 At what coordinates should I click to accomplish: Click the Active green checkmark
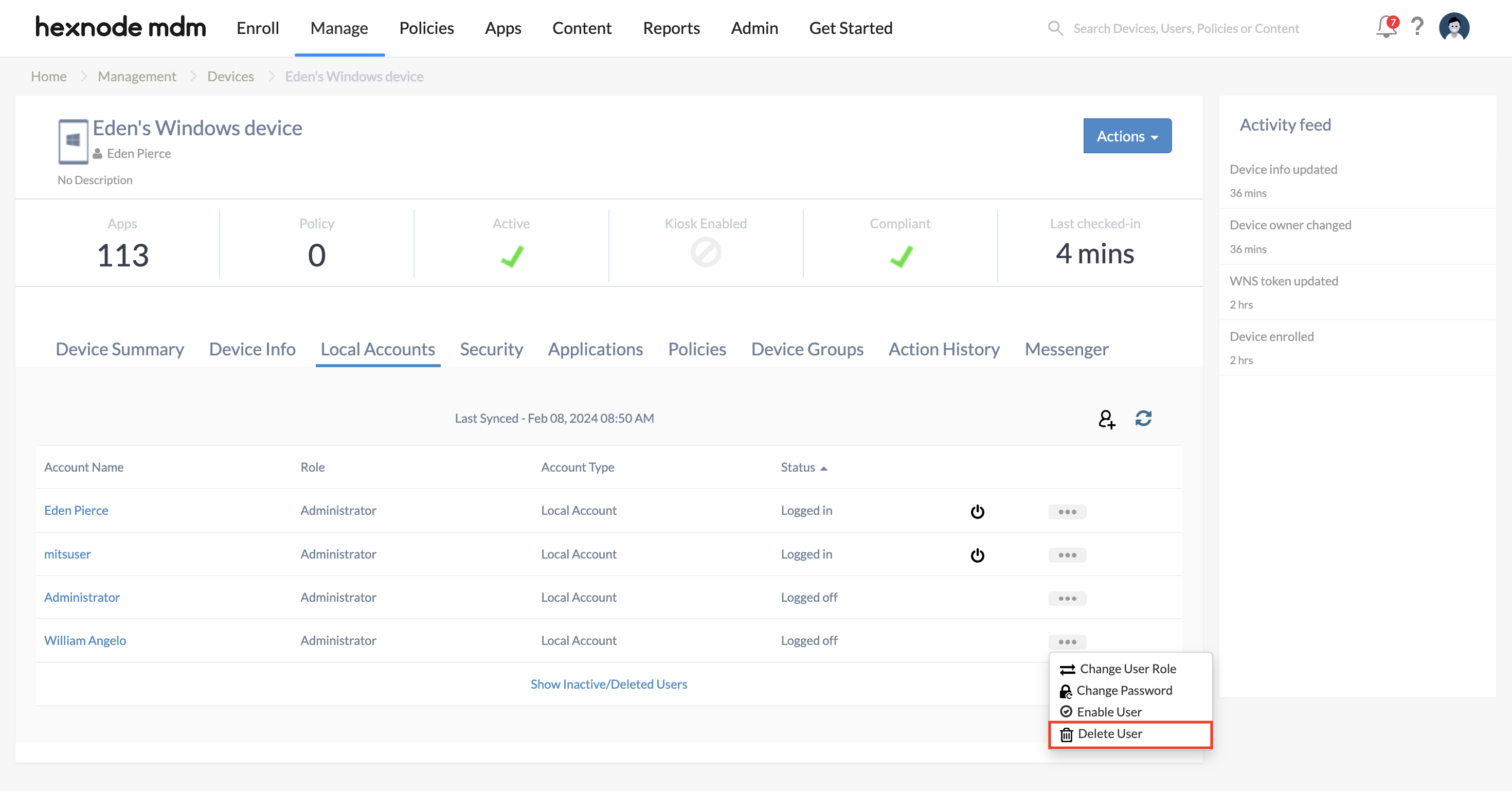[512, 256]
